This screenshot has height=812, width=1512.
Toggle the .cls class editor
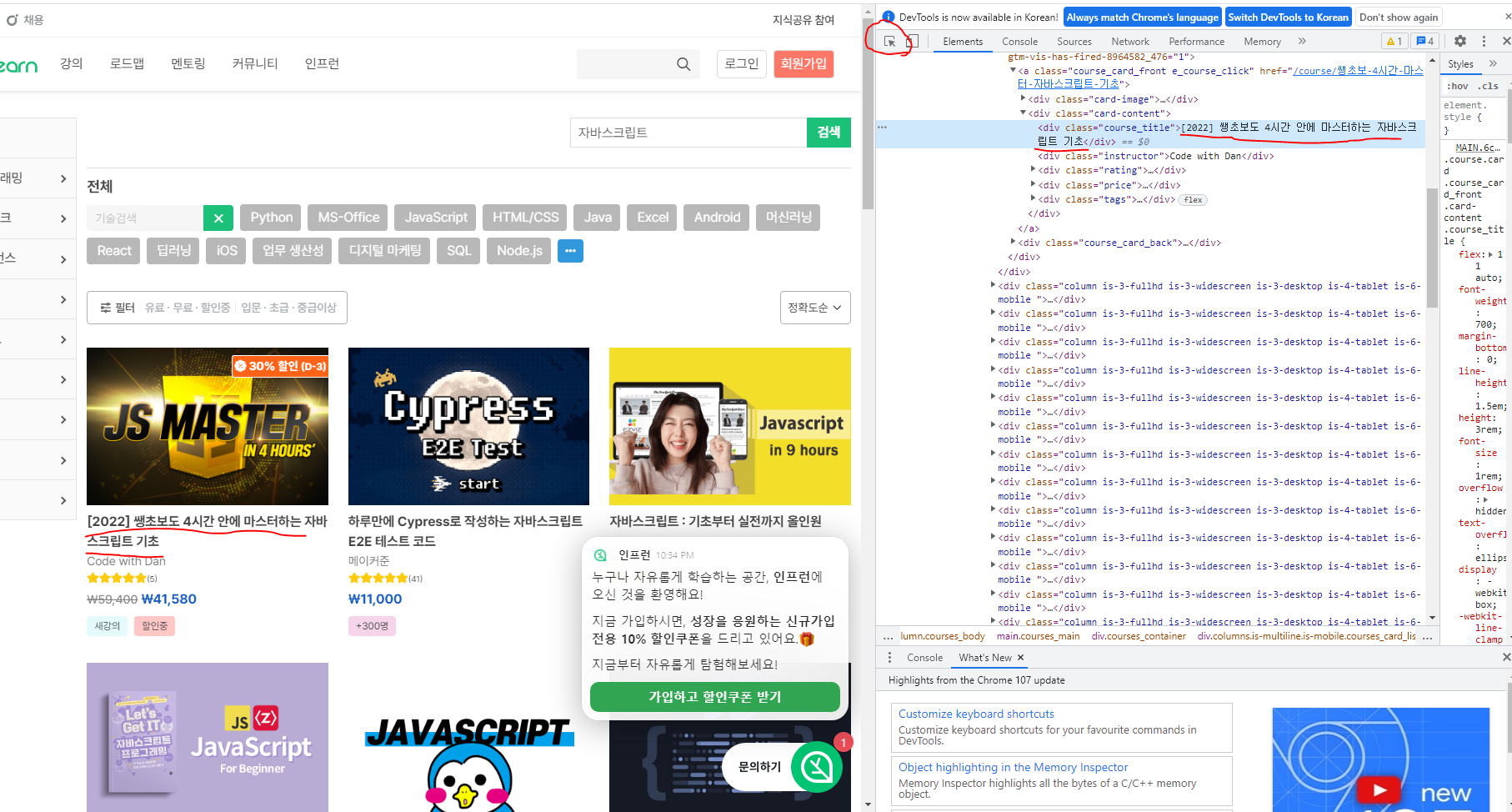[x=1488, y=86]
